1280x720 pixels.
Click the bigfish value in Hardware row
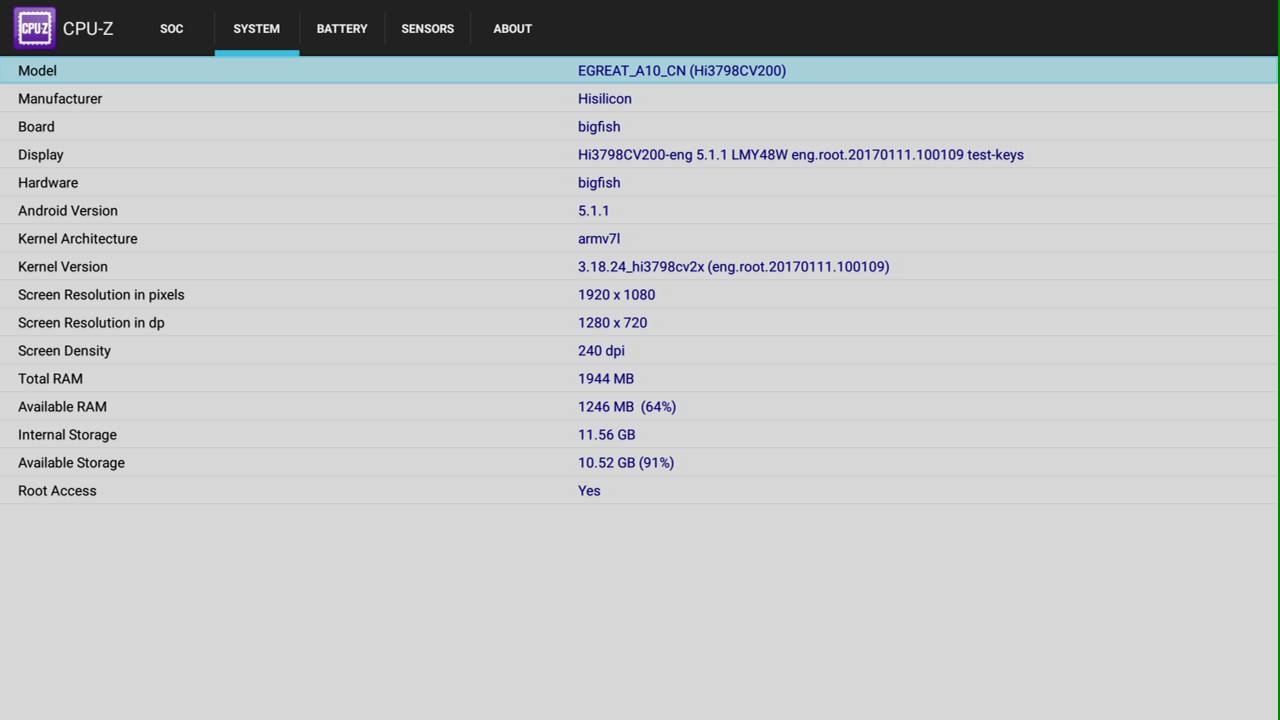pos(599,183)
